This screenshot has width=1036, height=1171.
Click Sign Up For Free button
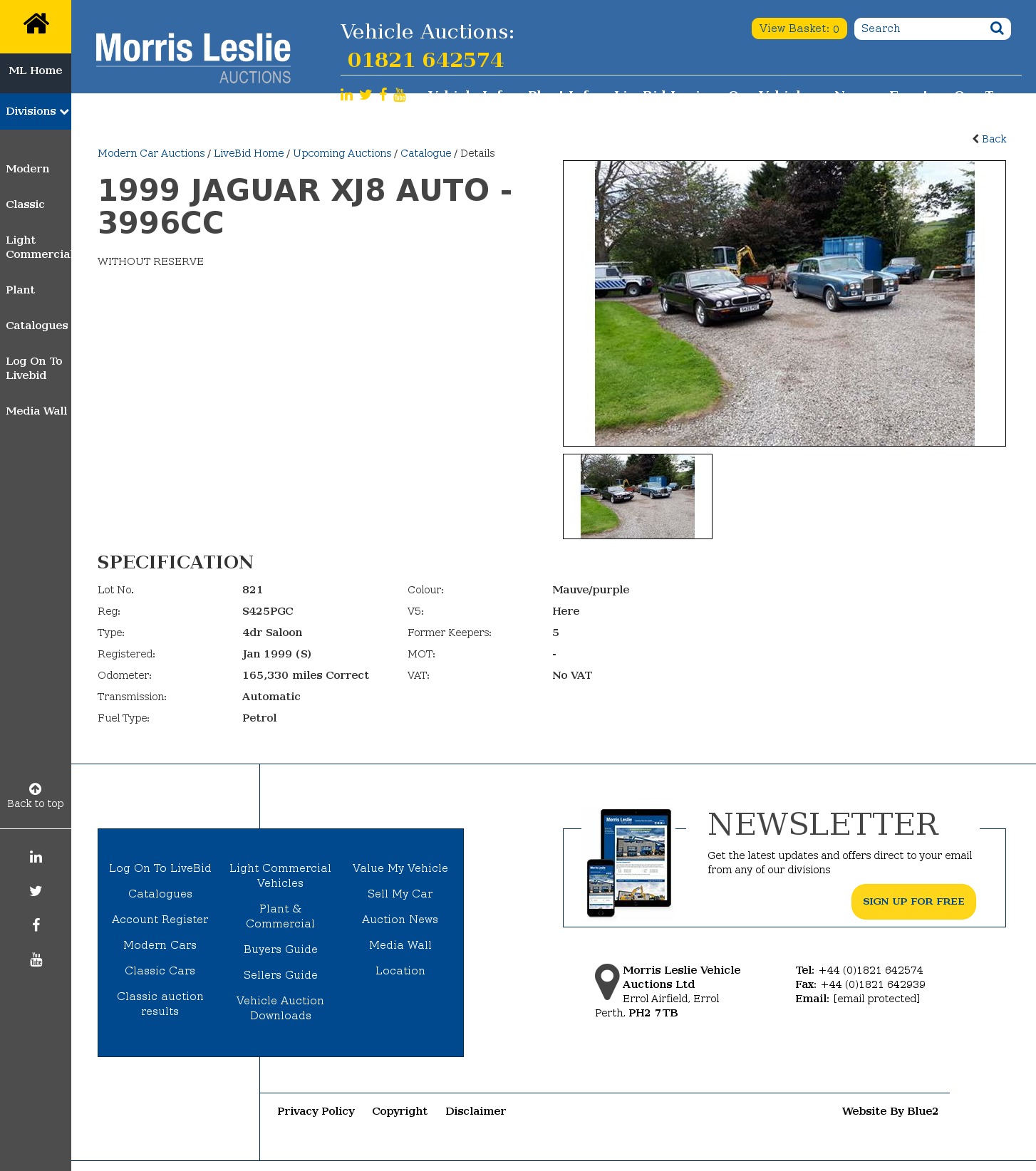[913, 902]
